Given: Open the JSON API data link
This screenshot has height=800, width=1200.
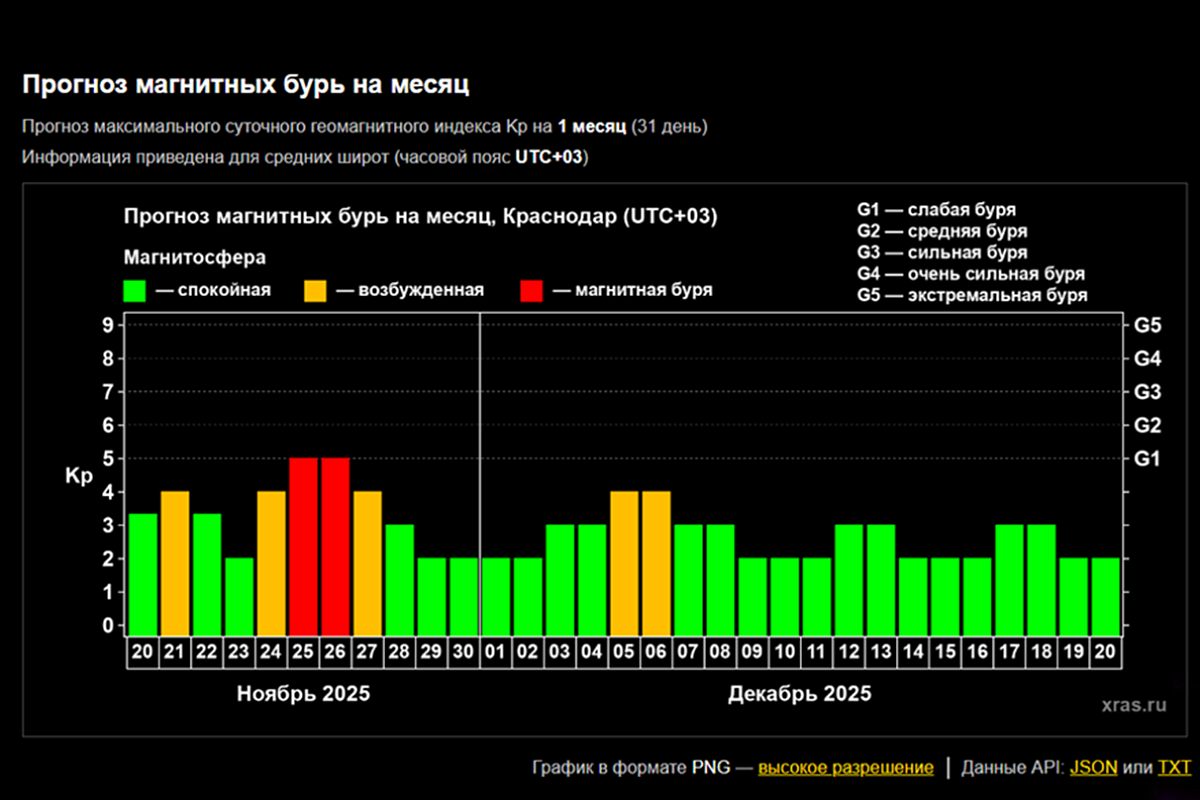Looking at the screenshot, I should click(1093, 768).
